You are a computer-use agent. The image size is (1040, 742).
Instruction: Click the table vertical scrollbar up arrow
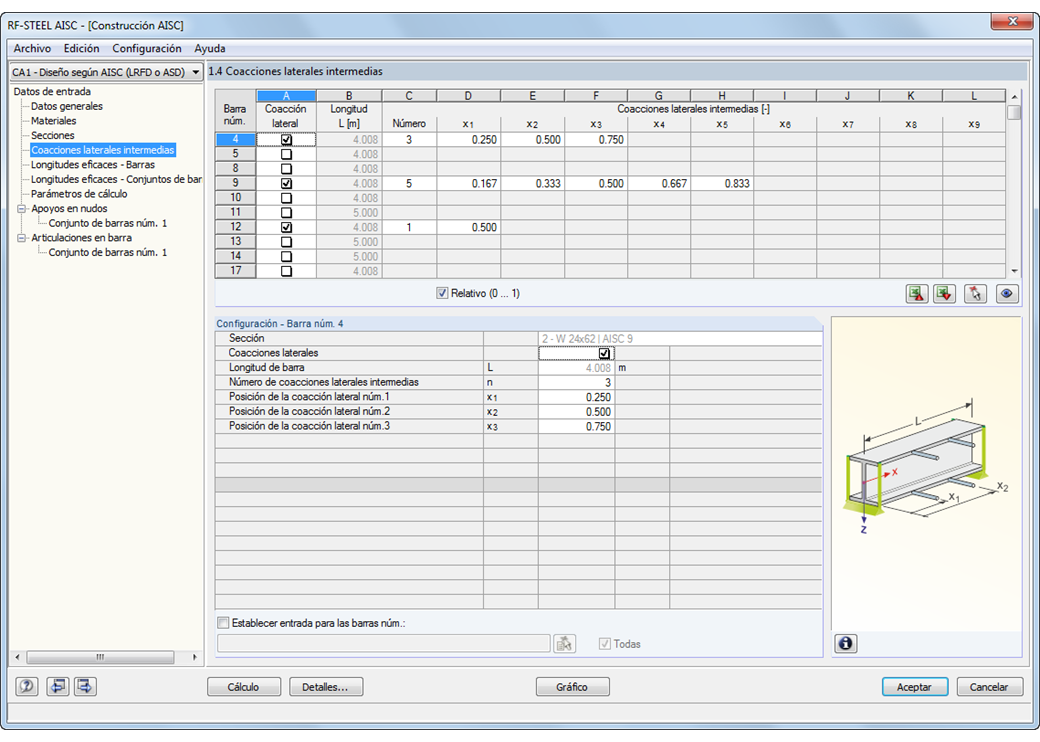pos(1014,97)
